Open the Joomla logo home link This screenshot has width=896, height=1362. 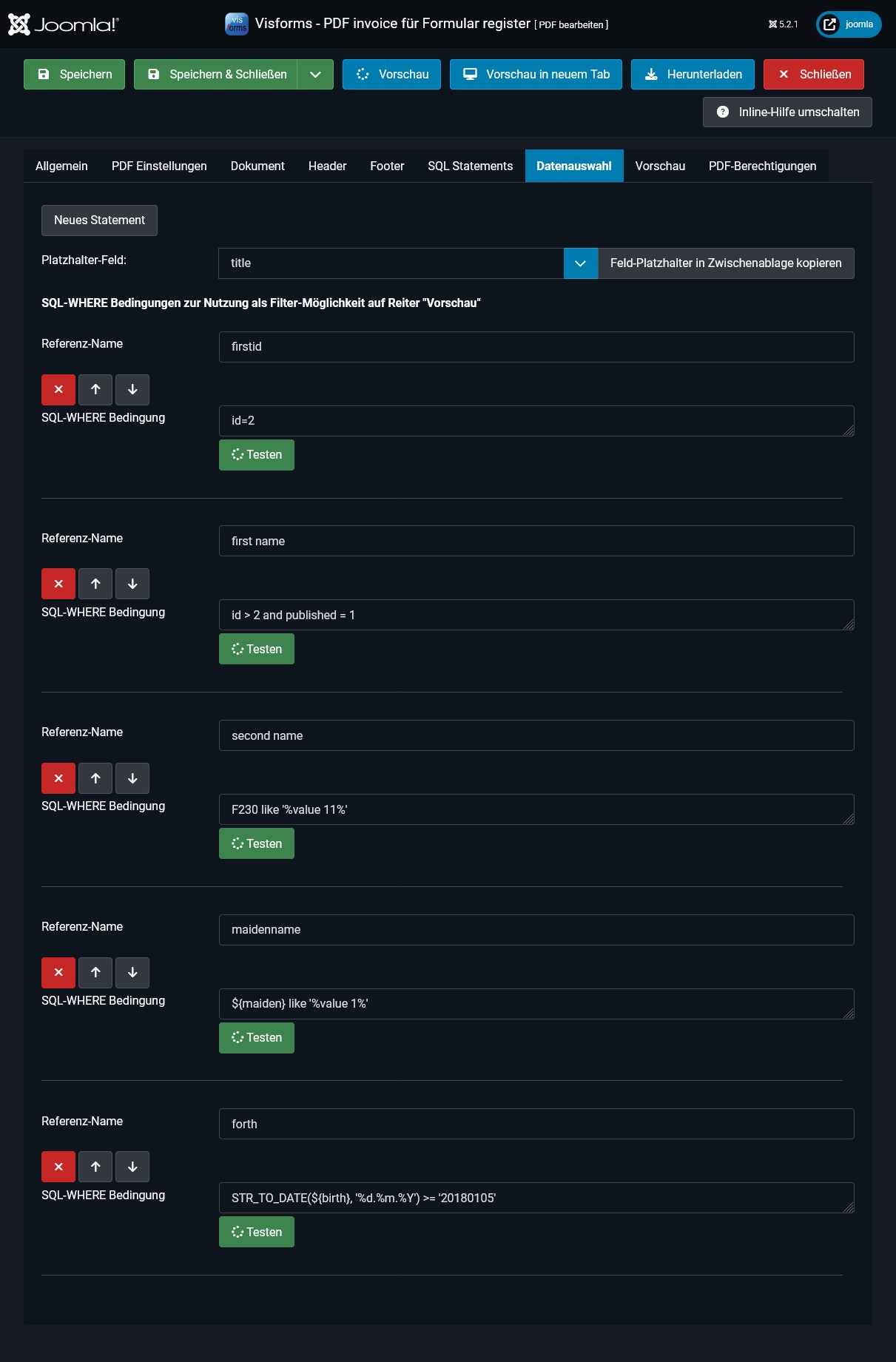pos(64,24)
